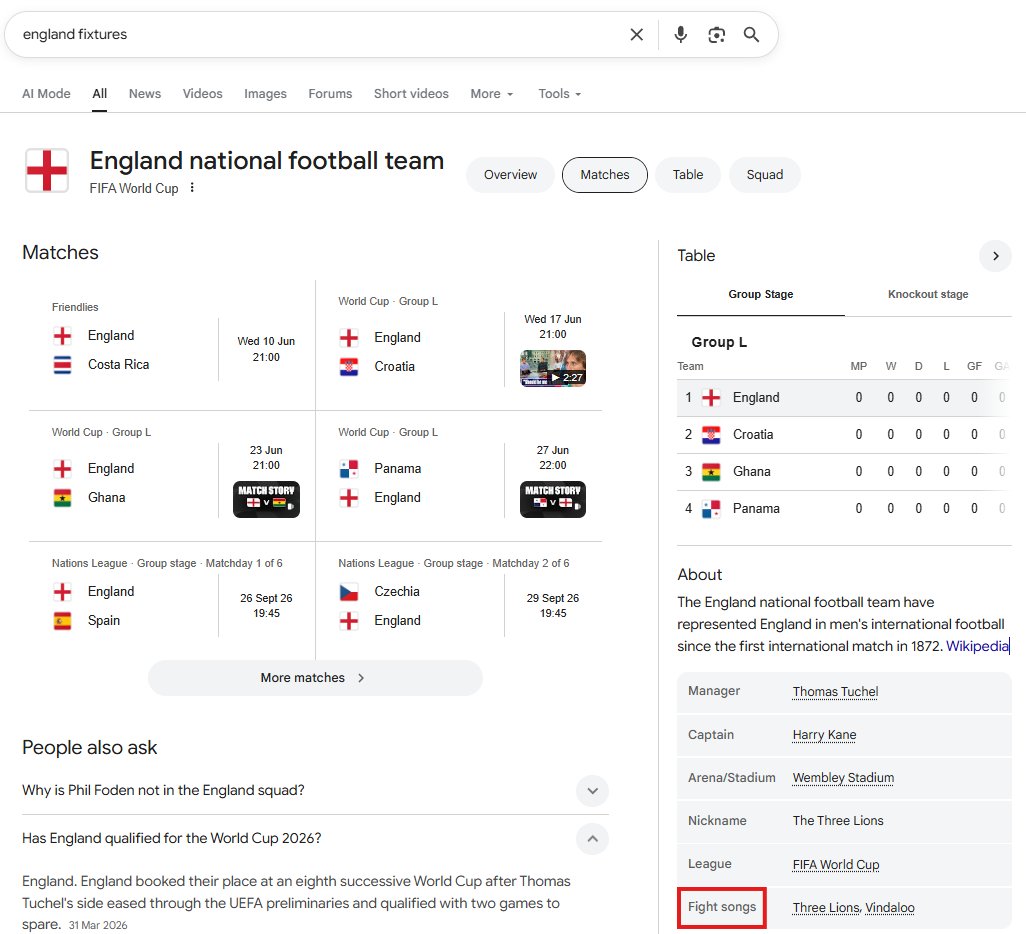Open the Videos tab
The image size is (1026, 934).
pos(202,94)
